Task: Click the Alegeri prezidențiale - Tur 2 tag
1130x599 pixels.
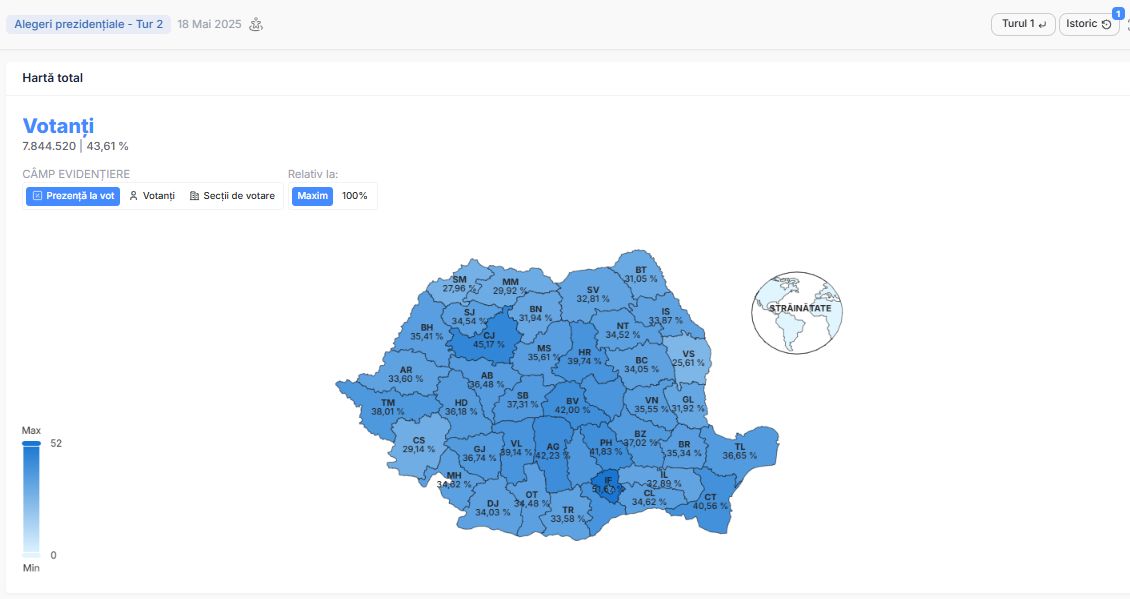Action: click(89, 25)
